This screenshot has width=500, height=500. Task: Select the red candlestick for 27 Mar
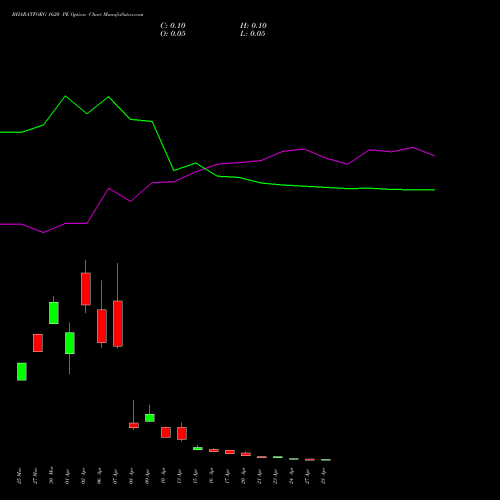click(x=38, y=343)
